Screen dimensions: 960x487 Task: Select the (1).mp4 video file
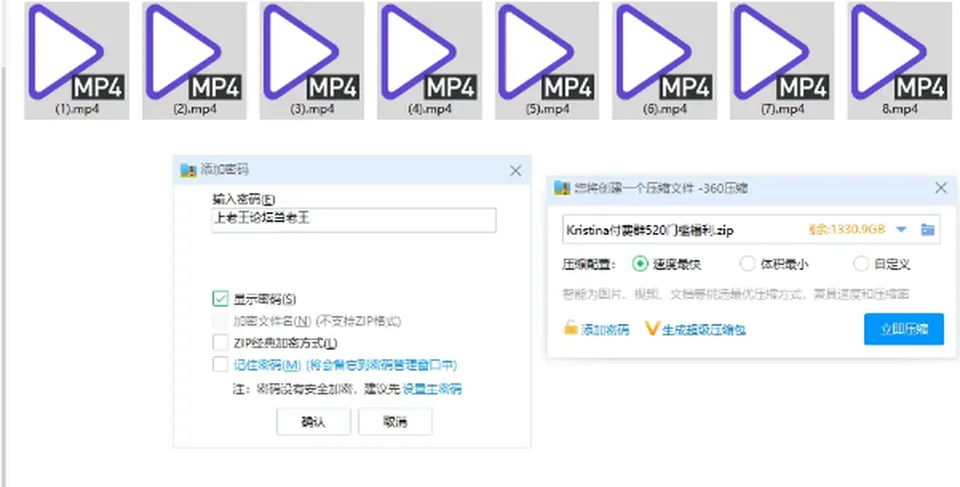click(77, 60)
